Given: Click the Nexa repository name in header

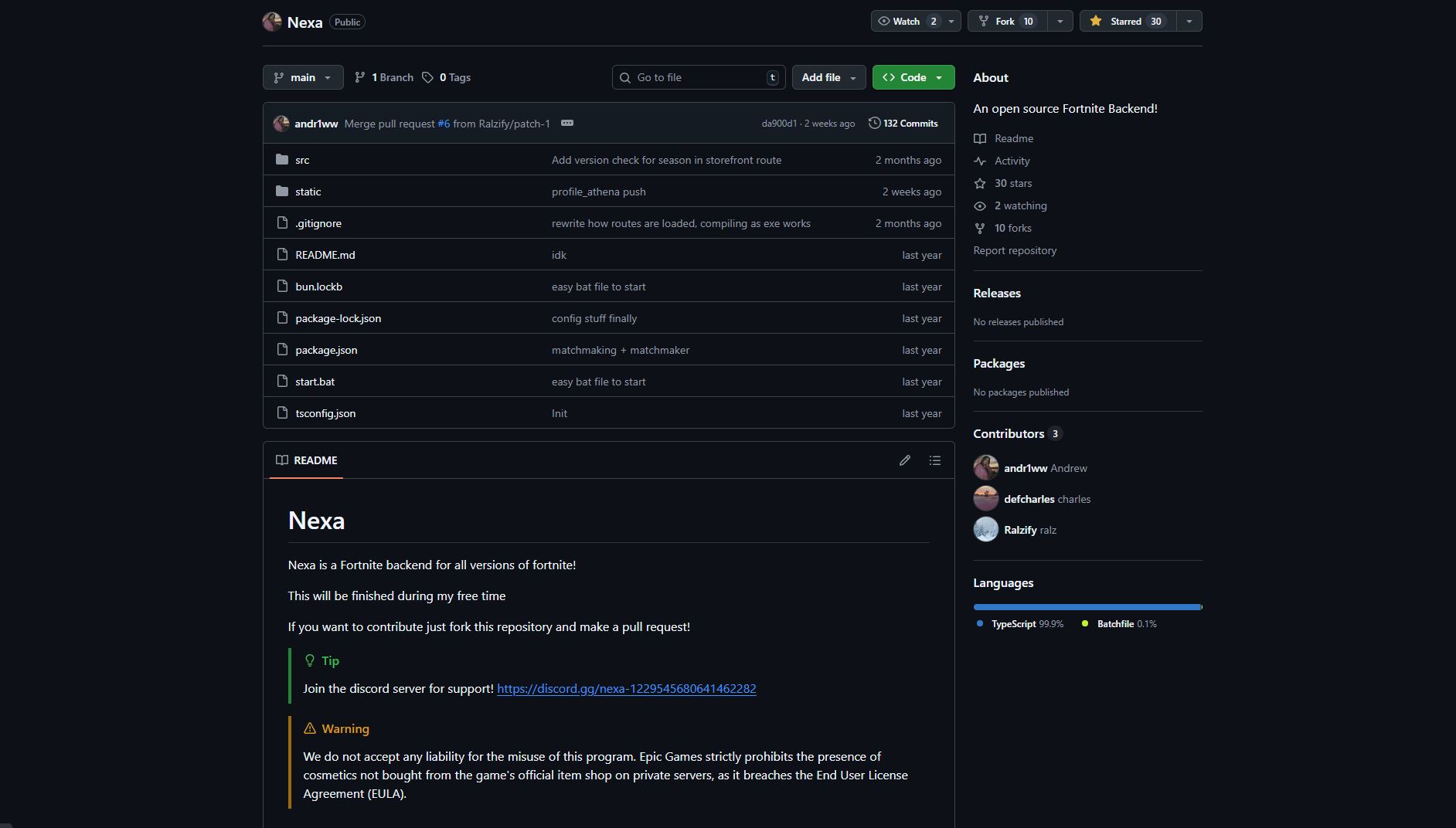Looking at the screenshot, I should click(304, 22).
